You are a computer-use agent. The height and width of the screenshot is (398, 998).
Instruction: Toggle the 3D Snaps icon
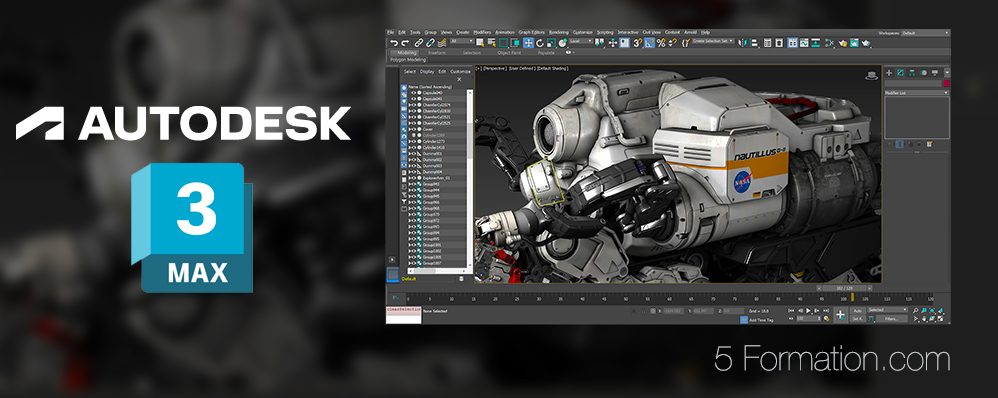coord(637,43)
